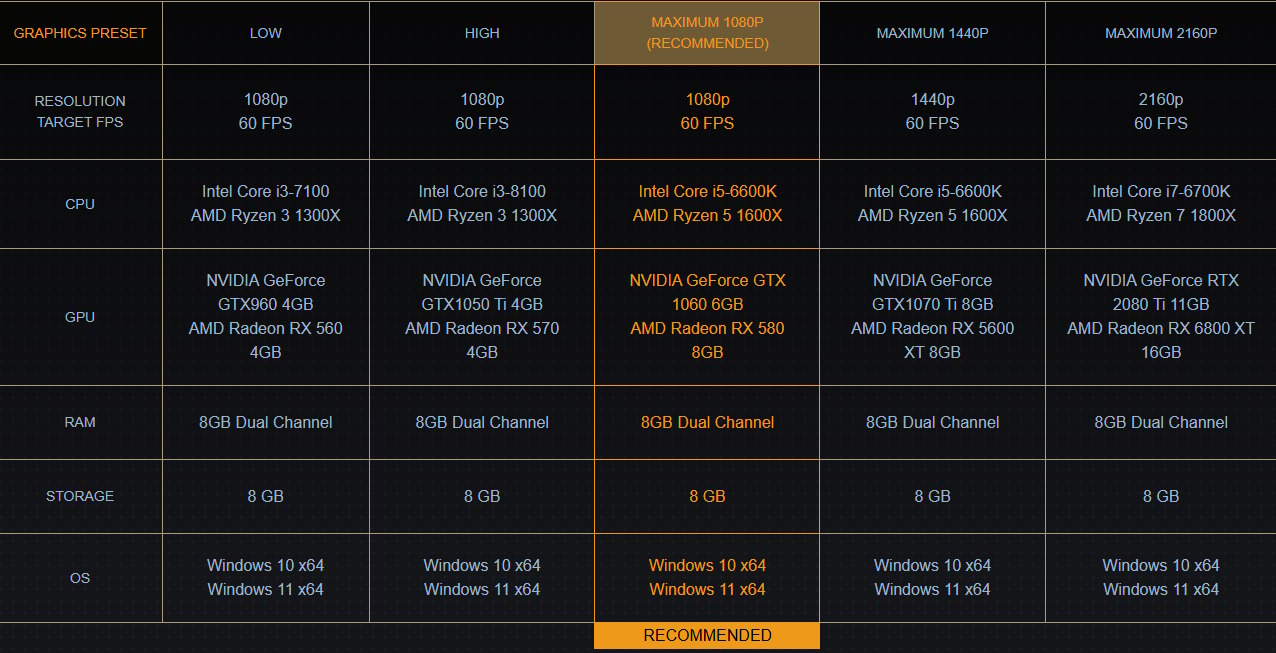Image resolution: width=1276 pixels, height=653 pixels.
Task: Click the LOW column Windows 10 x64 cell
Action: (266, 578)
